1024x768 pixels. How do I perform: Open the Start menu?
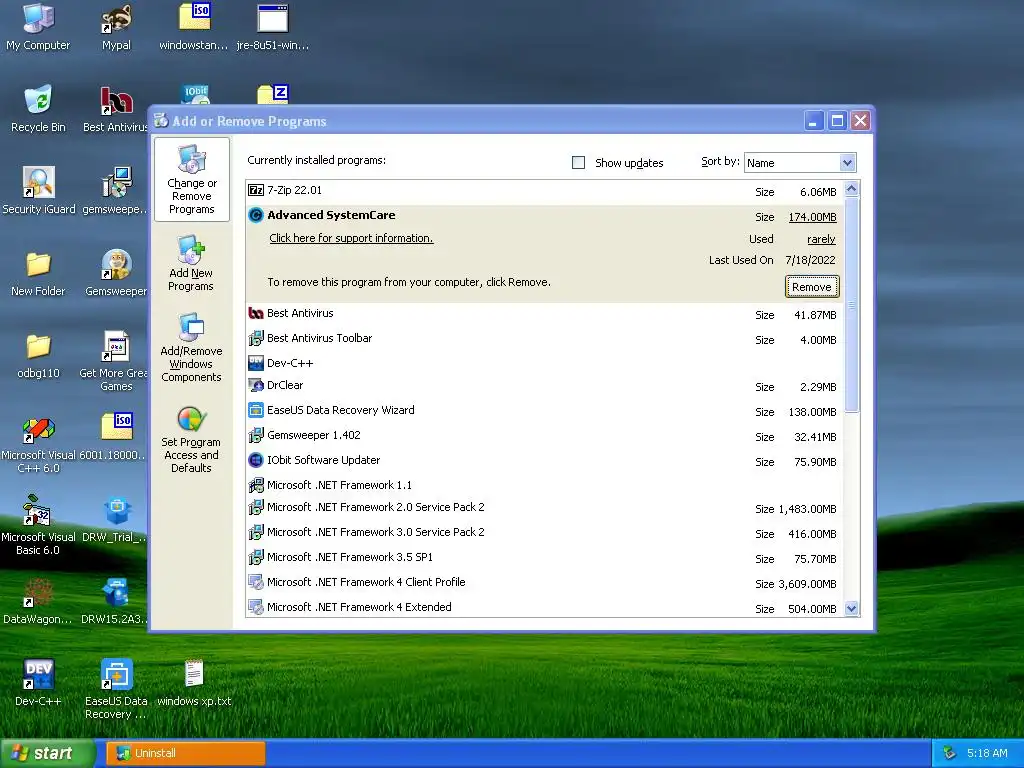coord(48,753)
